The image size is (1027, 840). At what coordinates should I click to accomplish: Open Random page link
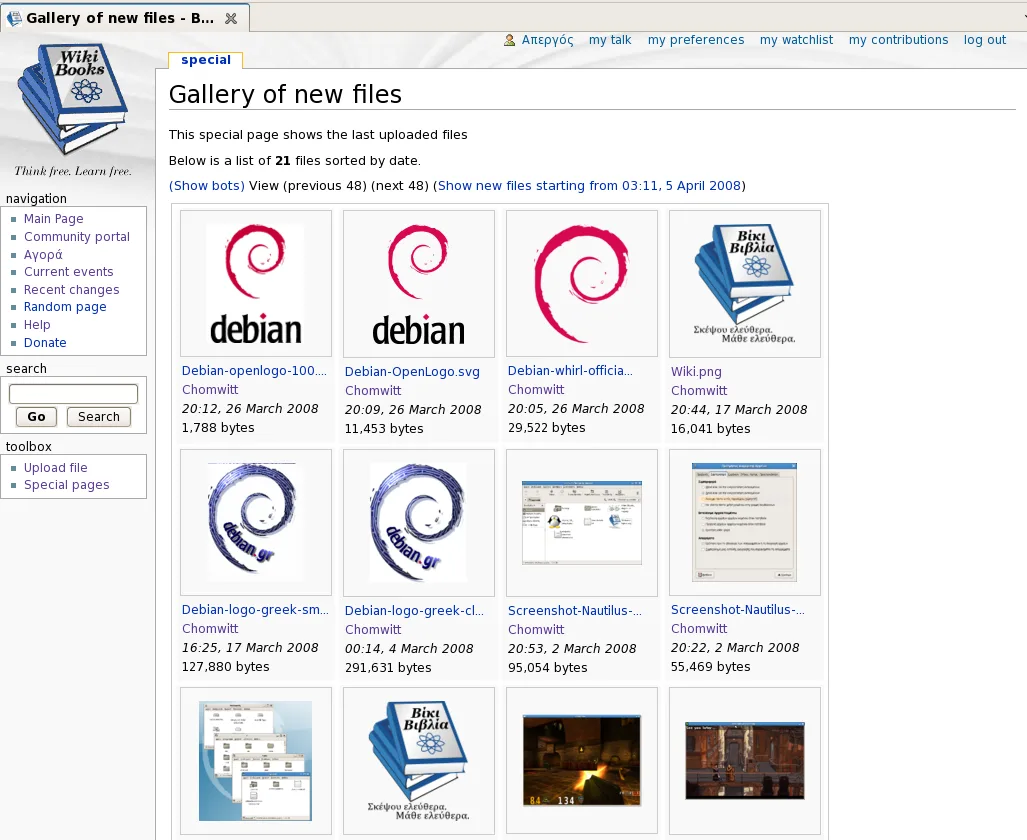pyautogui.click(x=65, y=307)
